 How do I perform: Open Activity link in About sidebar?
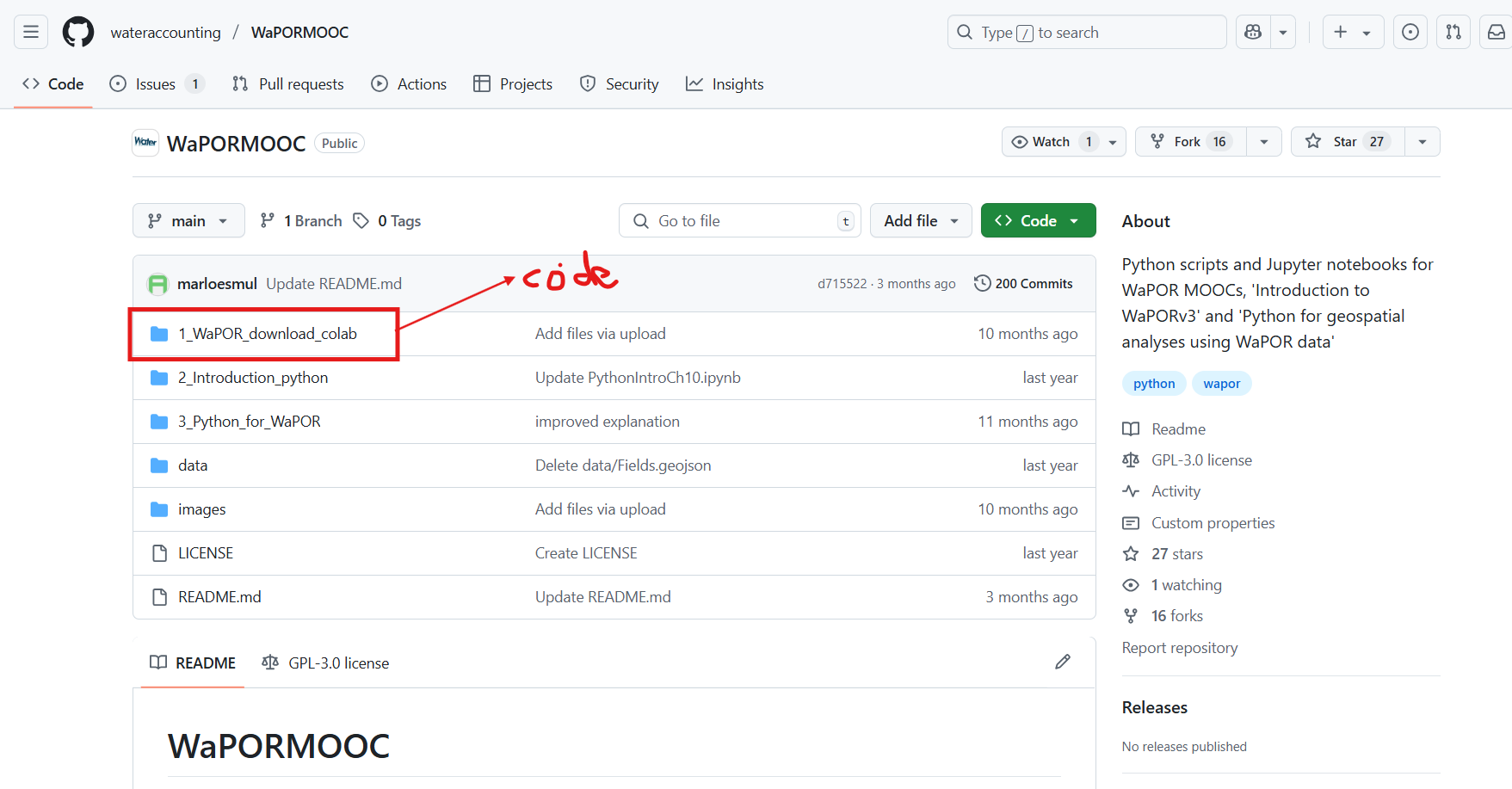[1162, 491]
